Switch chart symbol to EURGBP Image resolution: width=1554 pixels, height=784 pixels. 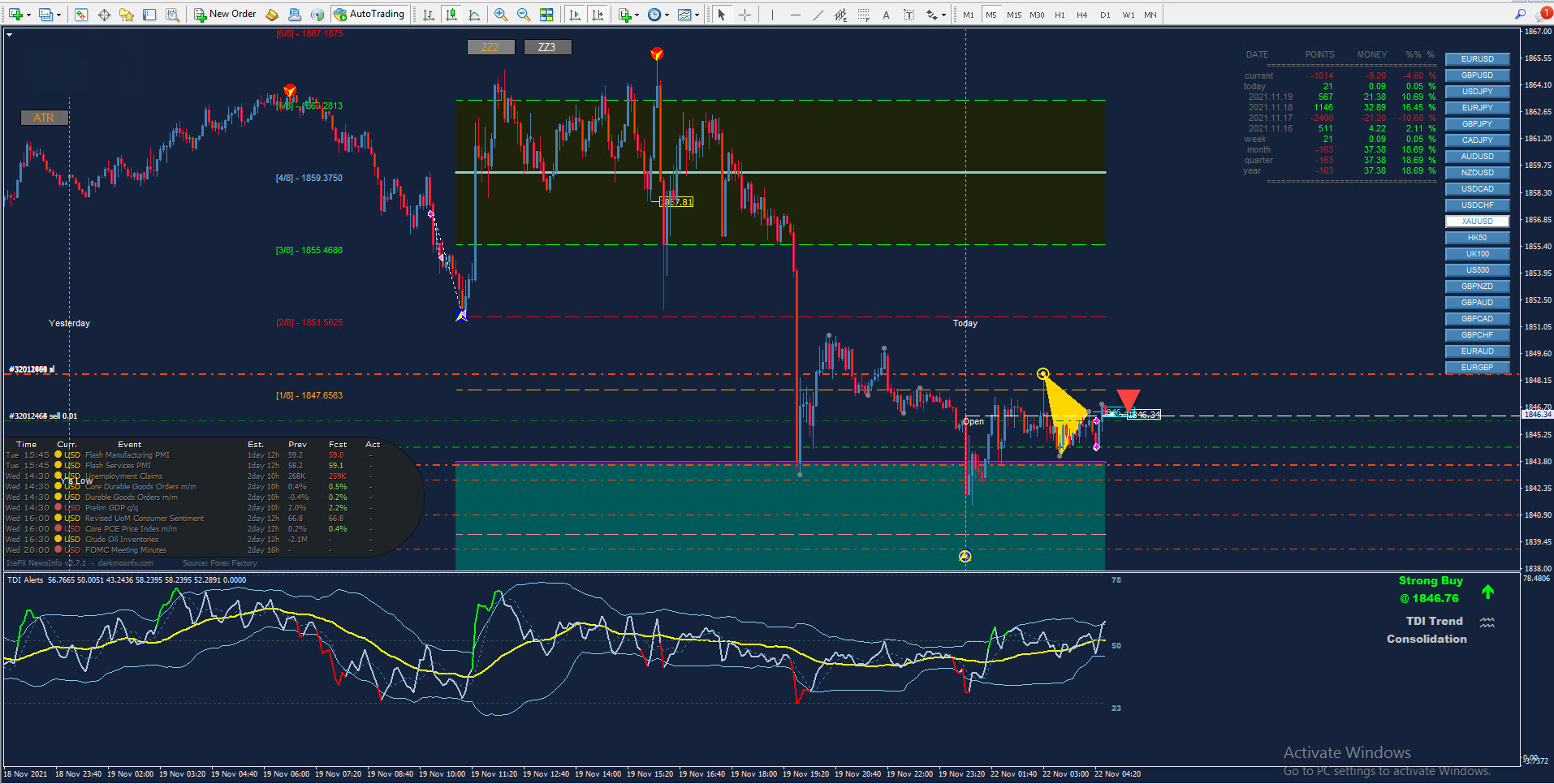[1477, 368]
